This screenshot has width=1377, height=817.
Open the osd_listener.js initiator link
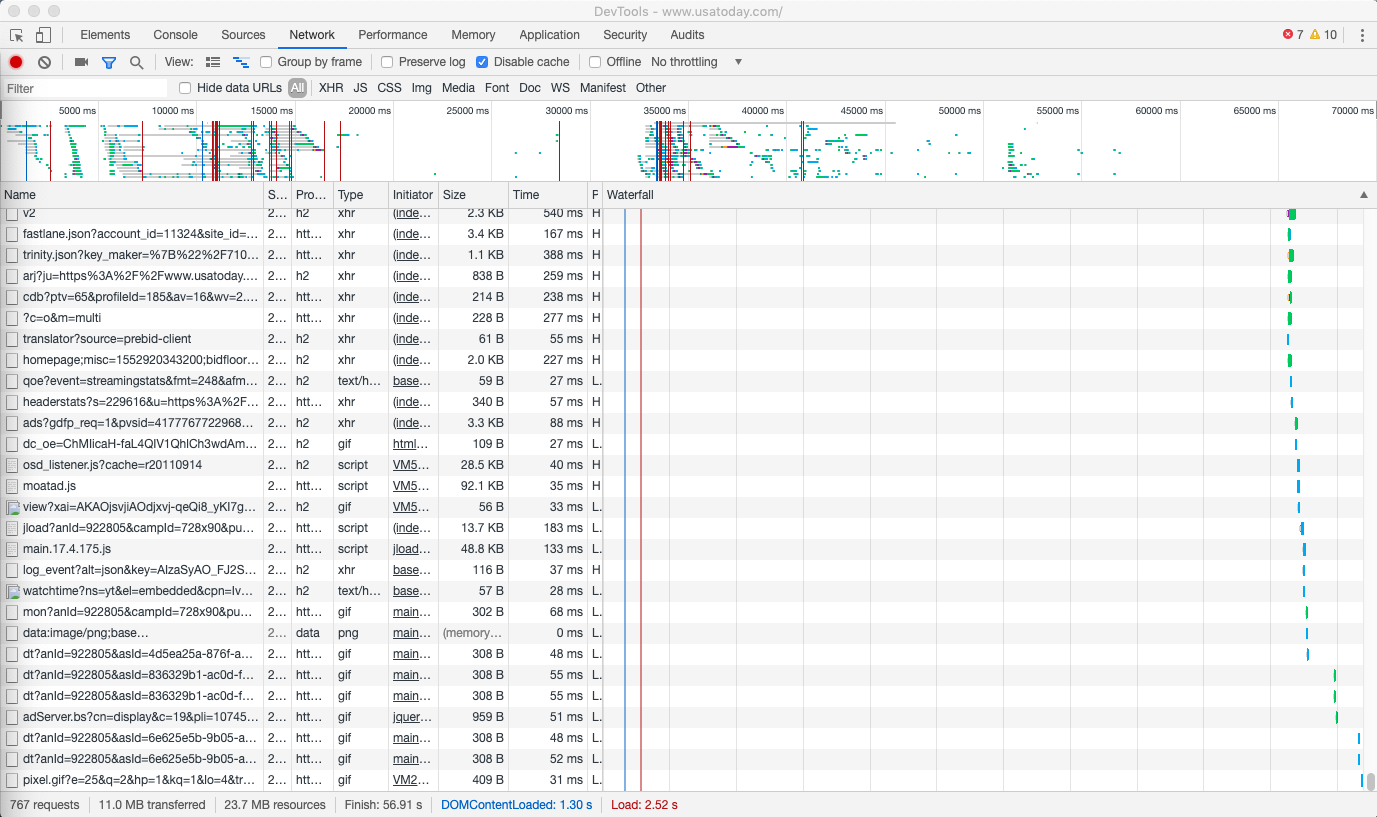point(410,465)
